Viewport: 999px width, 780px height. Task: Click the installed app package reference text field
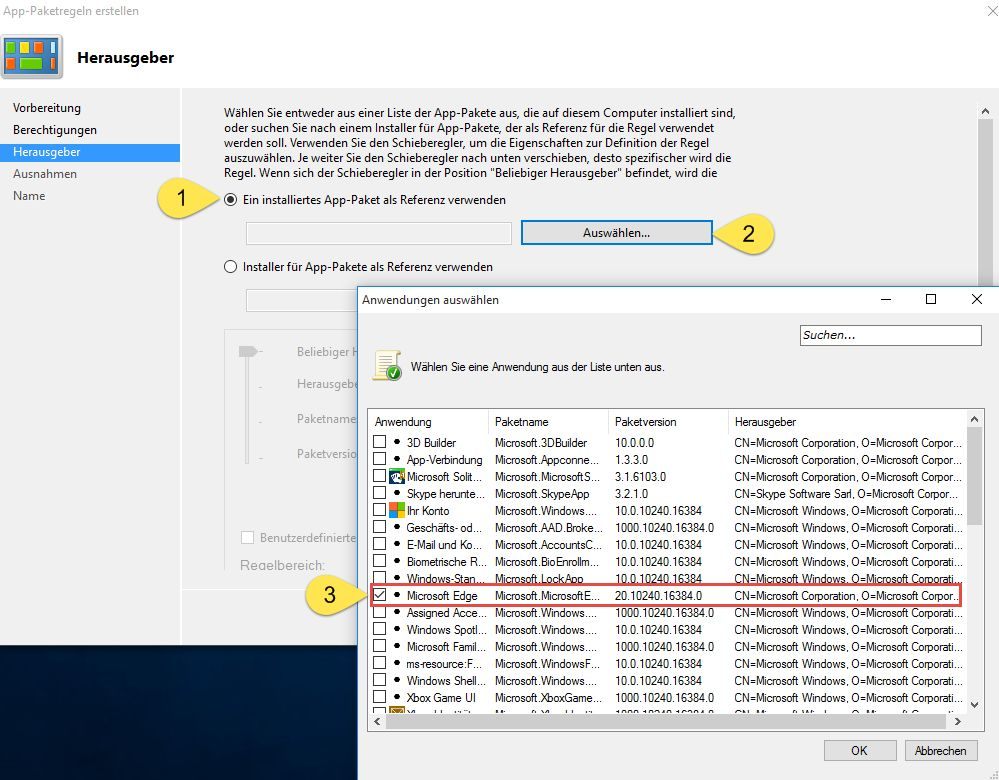point(378,233)
